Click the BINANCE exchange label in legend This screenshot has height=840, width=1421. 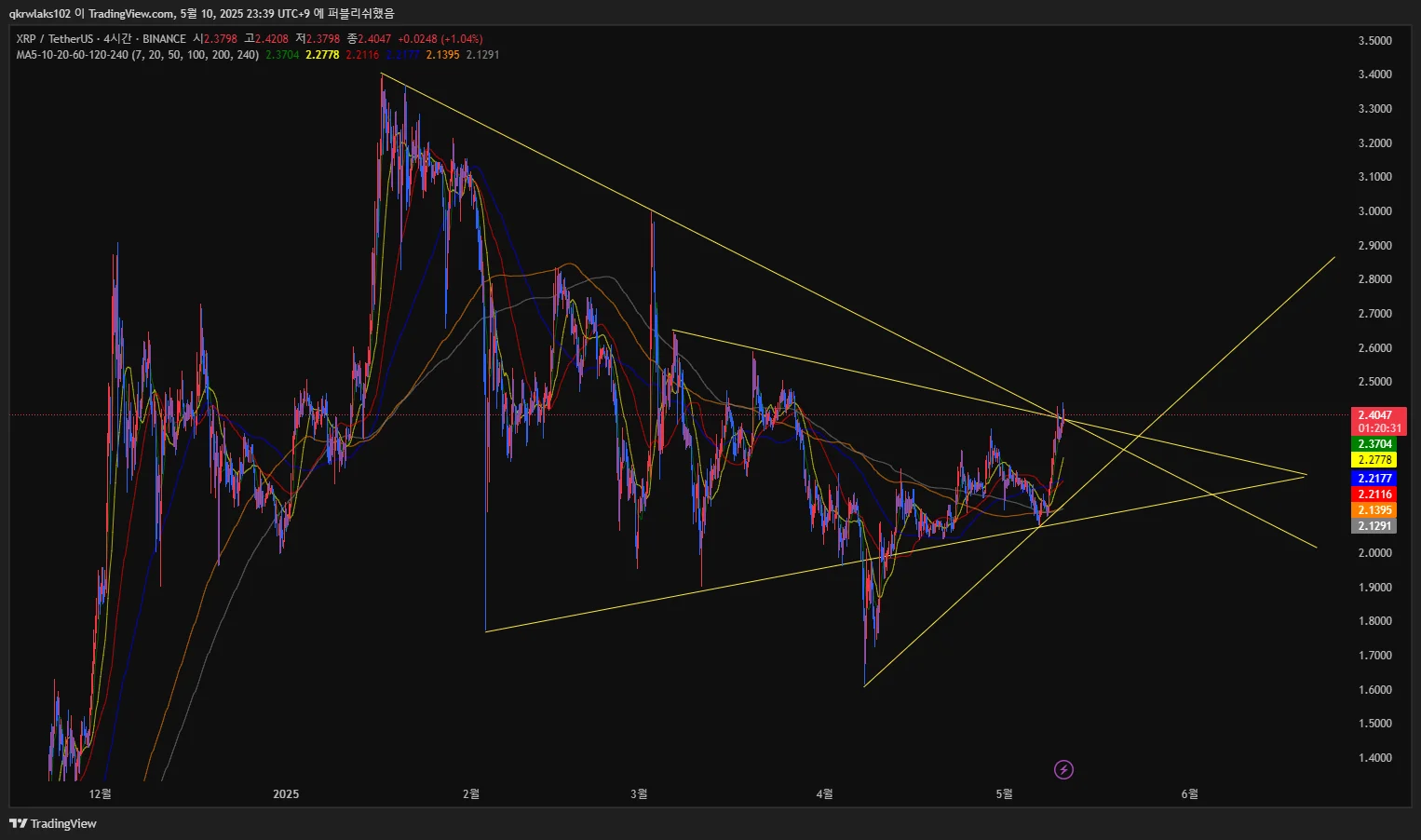[x=164, y=39]
